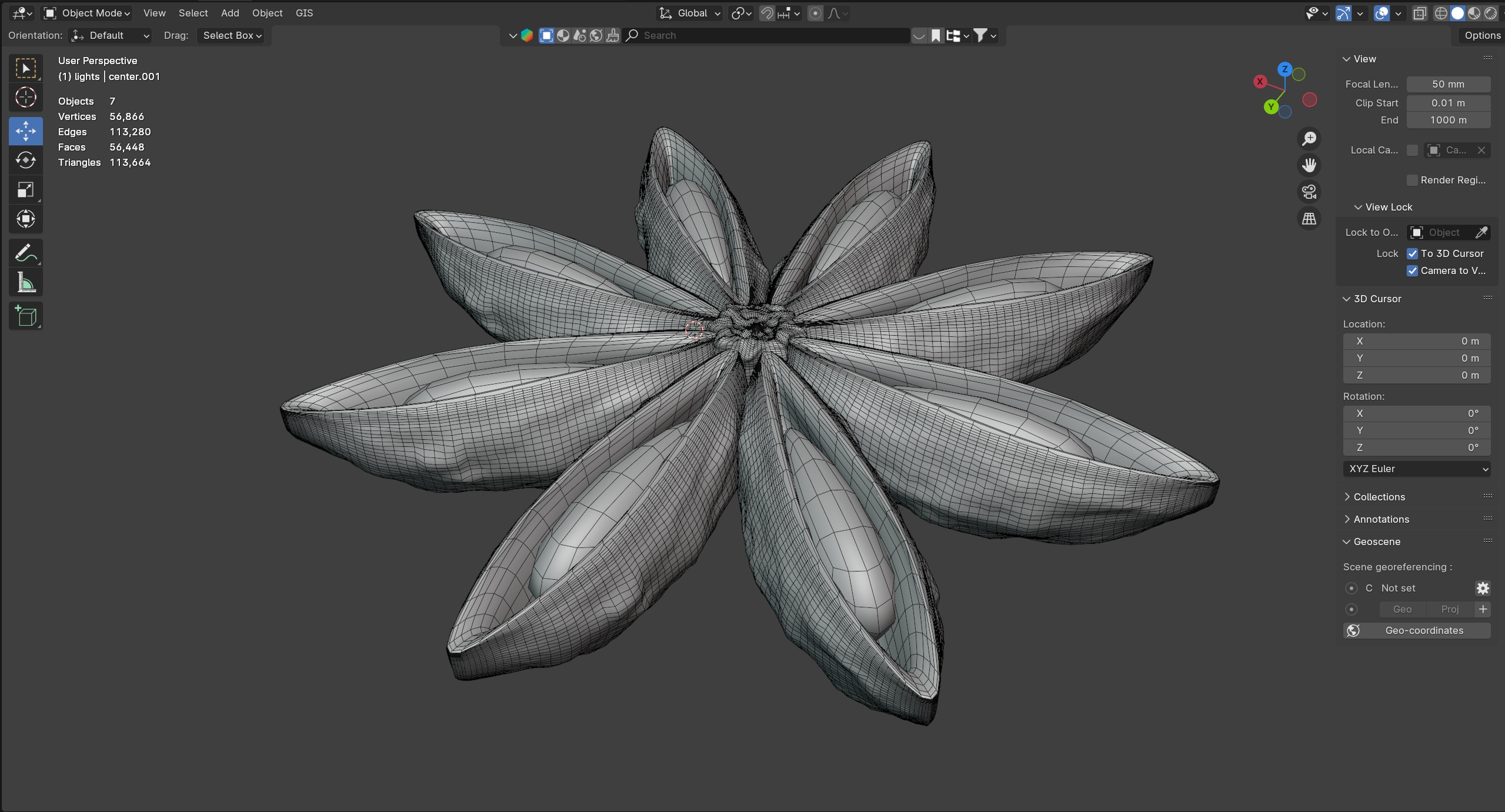Choose the Add Cube tool
The image size is (1505, 812).
25,316
